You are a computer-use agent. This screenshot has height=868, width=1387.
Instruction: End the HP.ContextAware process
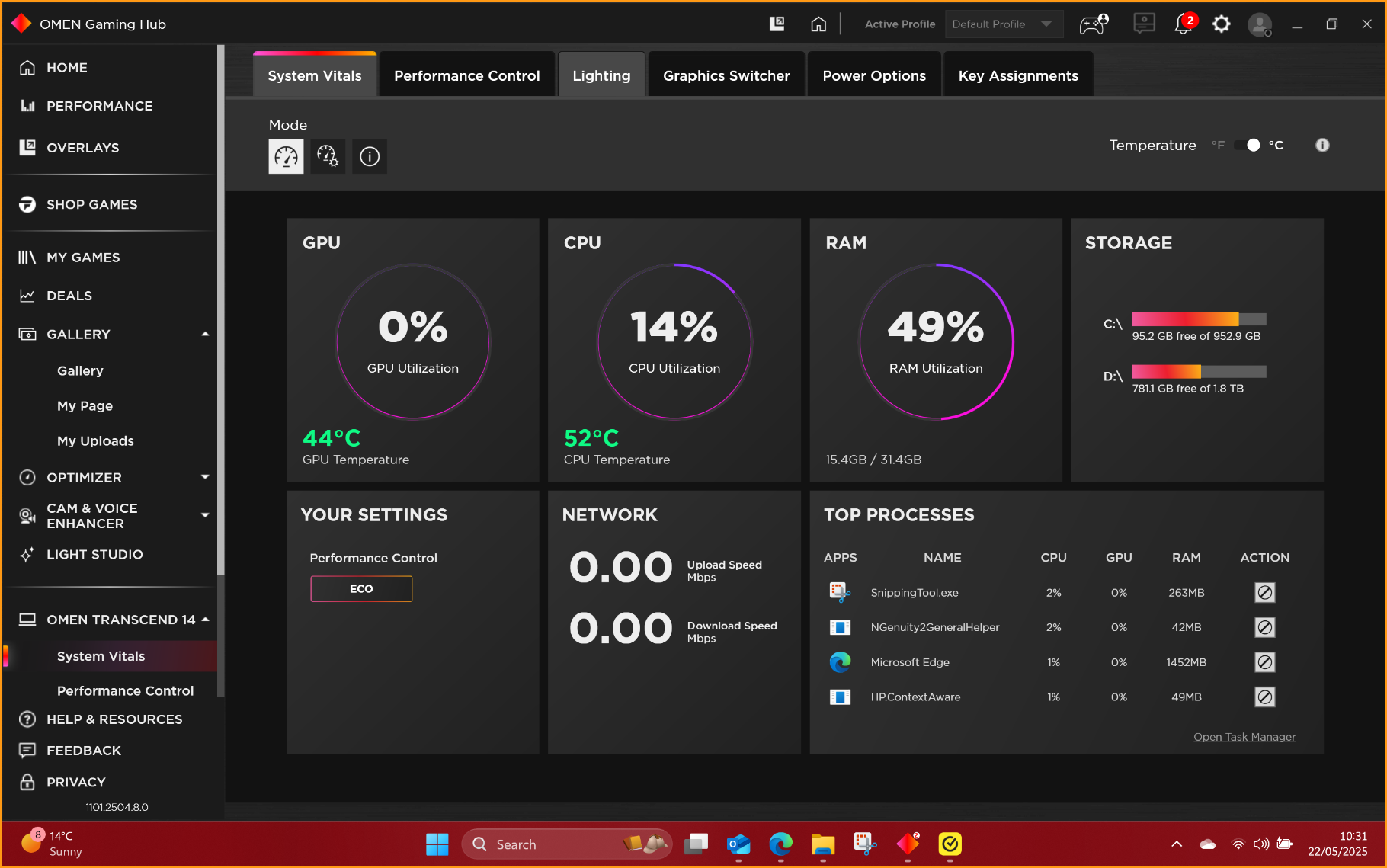1265,697
